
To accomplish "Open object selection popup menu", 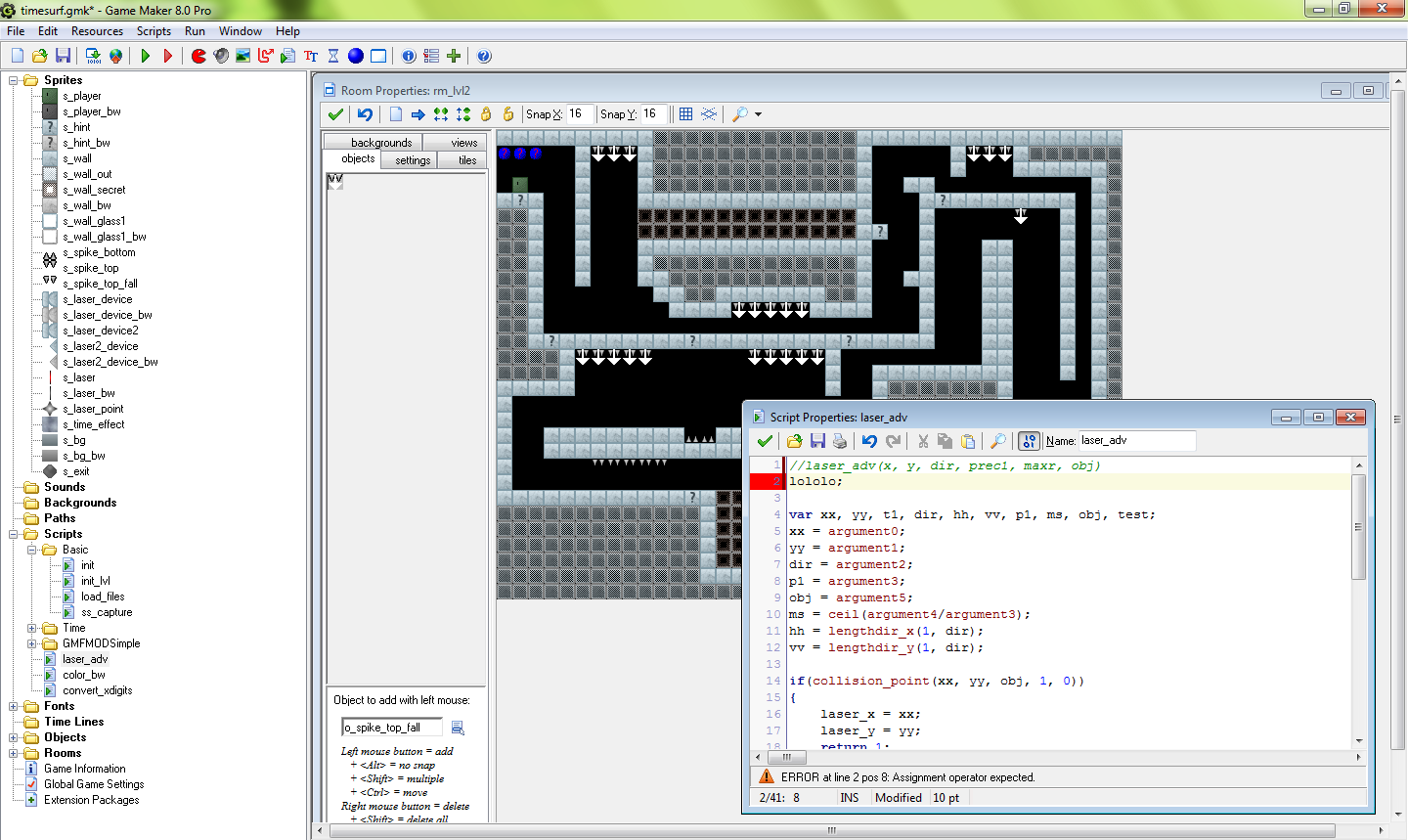I will (458, 728).
